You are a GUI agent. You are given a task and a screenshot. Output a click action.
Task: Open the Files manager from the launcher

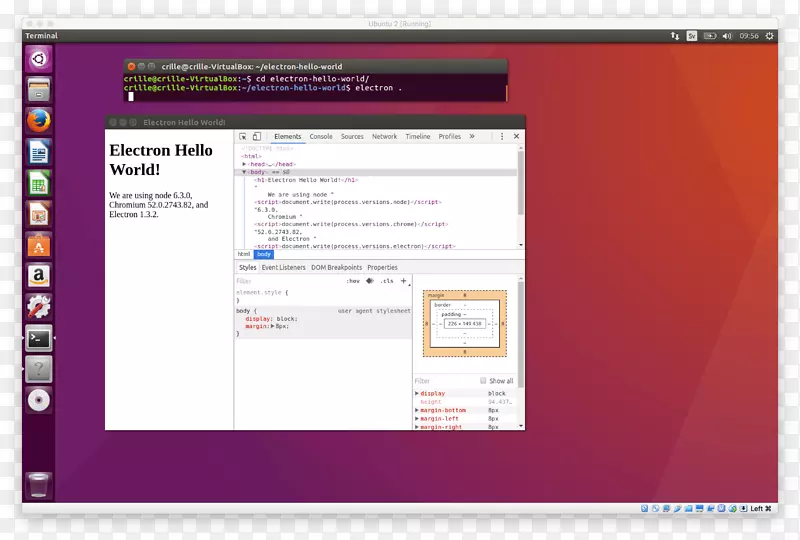coord(39,90)
